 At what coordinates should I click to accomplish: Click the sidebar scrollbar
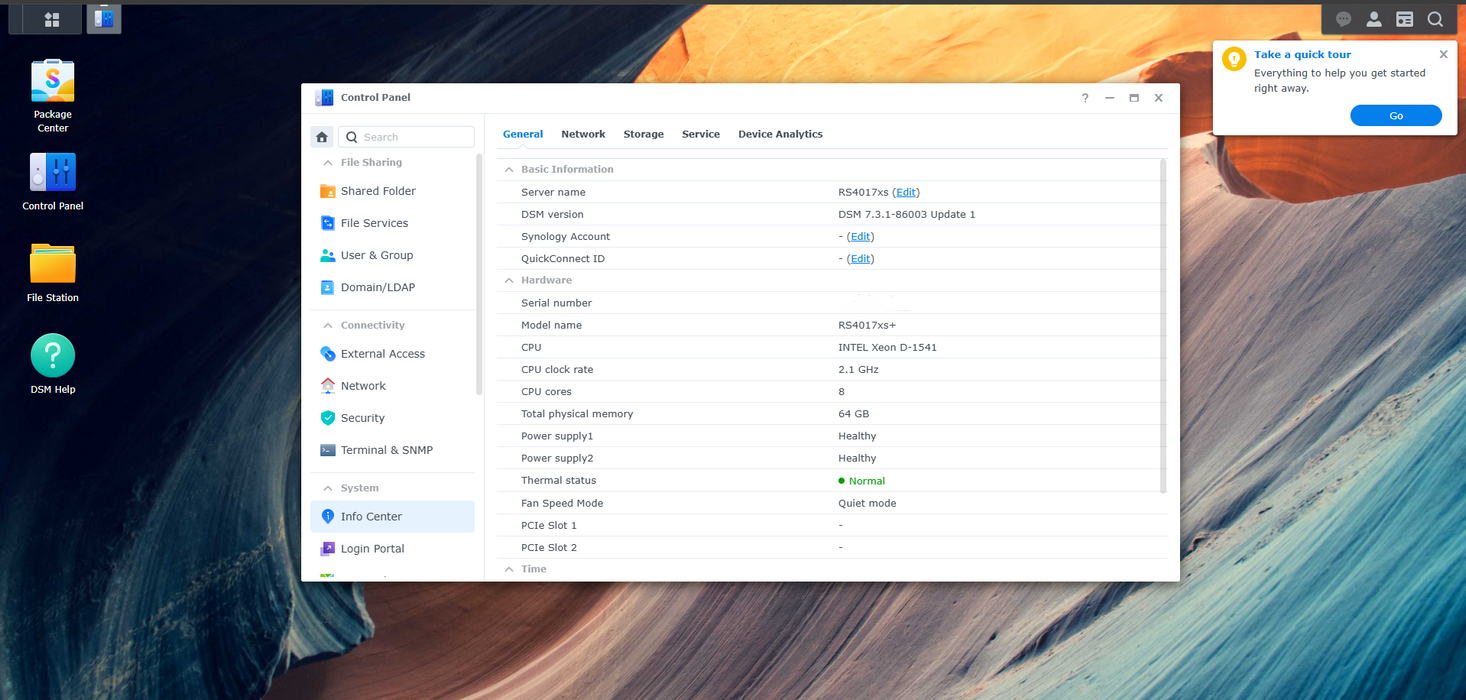[479, 275]
